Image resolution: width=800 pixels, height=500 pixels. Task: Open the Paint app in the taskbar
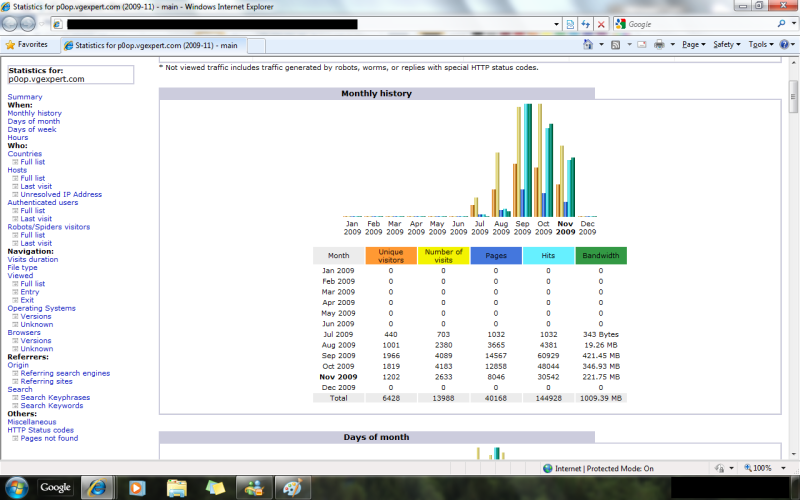pos(291,487)
